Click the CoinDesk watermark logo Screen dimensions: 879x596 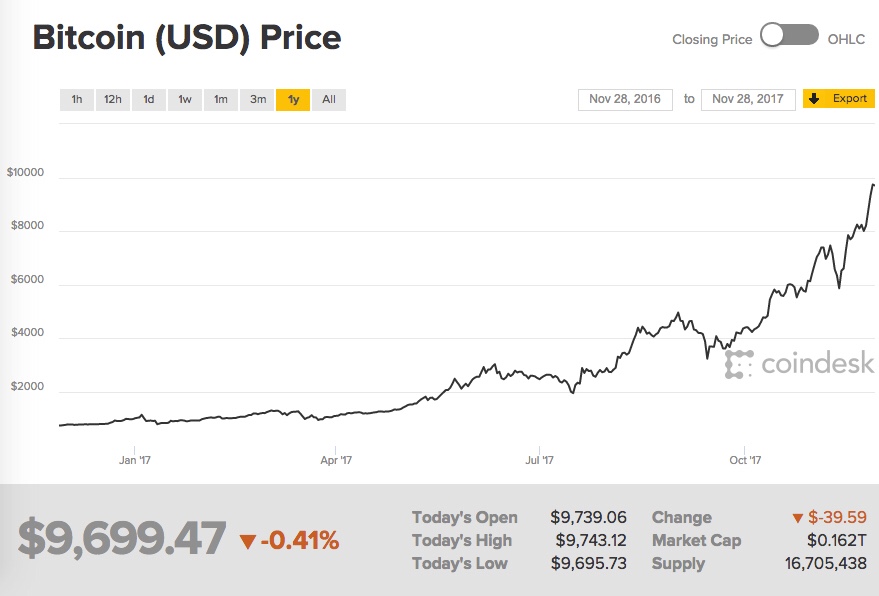click(x=799, y=364)
